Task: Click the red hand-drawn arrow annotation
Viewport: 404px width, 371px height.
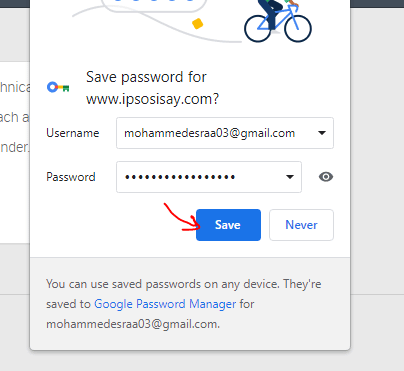Action: pyautogui.click(x=182, y=217)
